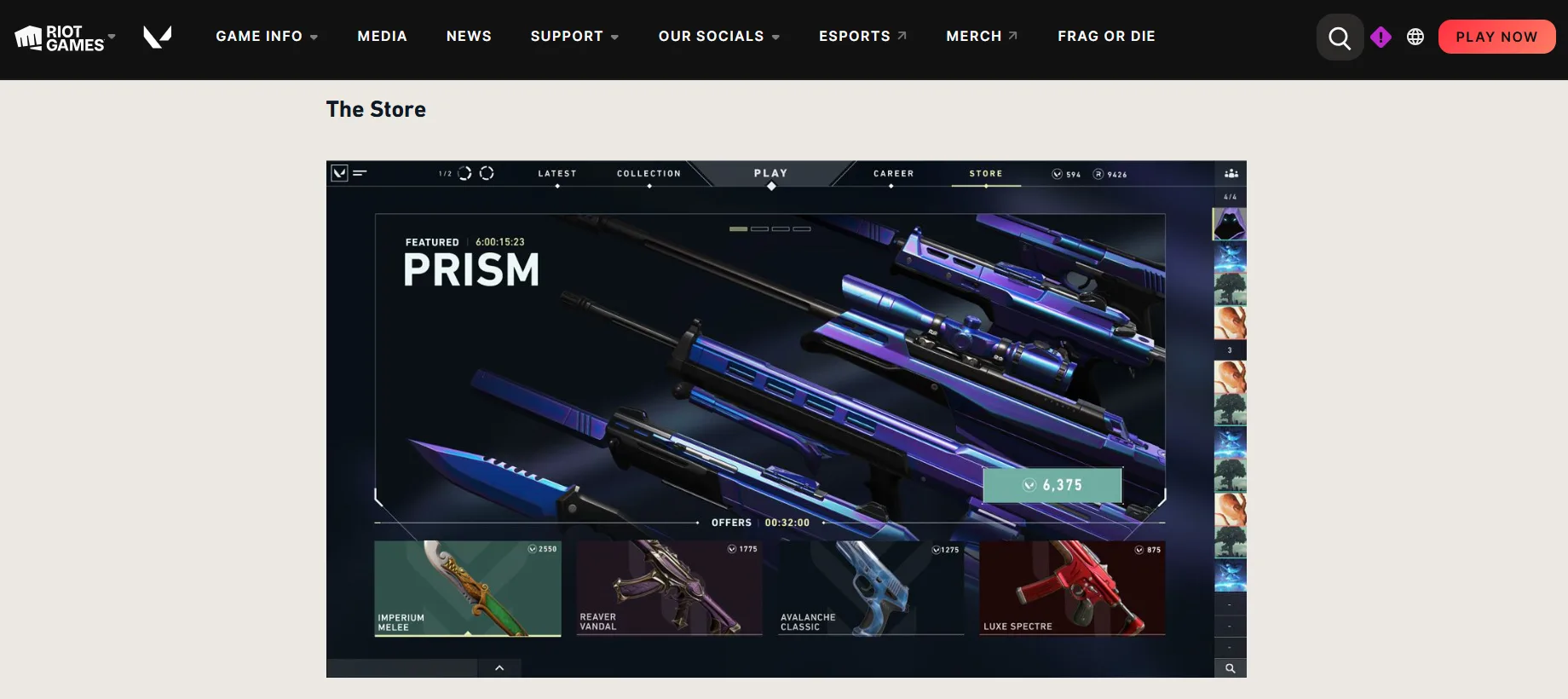Click the Riot Games logo
1568x699 pixels.
point(60,38)
